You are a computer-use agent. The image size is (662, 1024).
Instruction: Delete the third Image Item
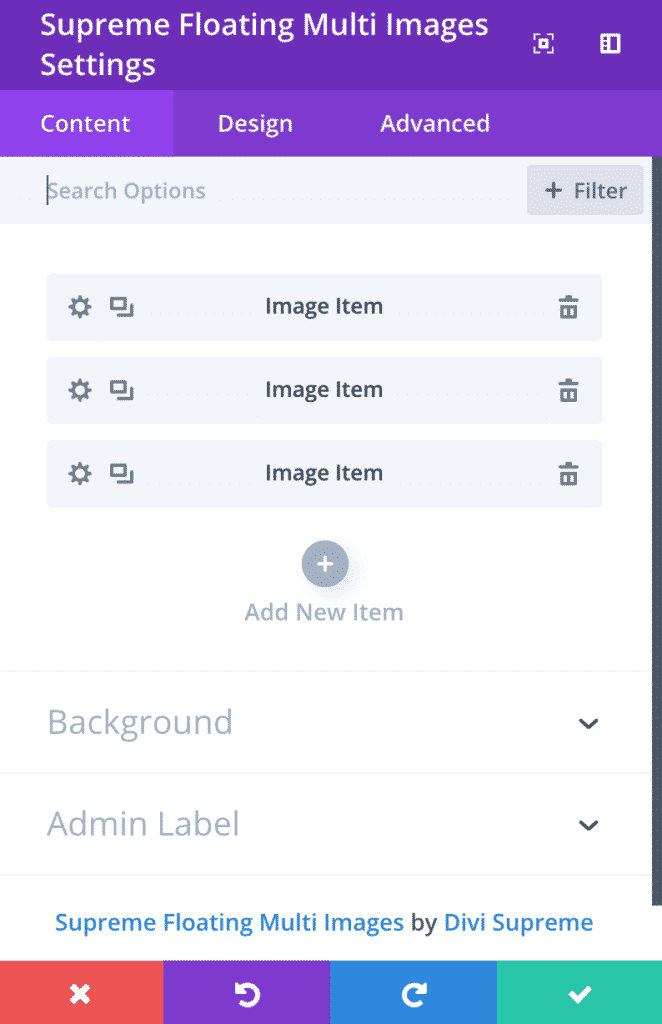tap(568, 473)
